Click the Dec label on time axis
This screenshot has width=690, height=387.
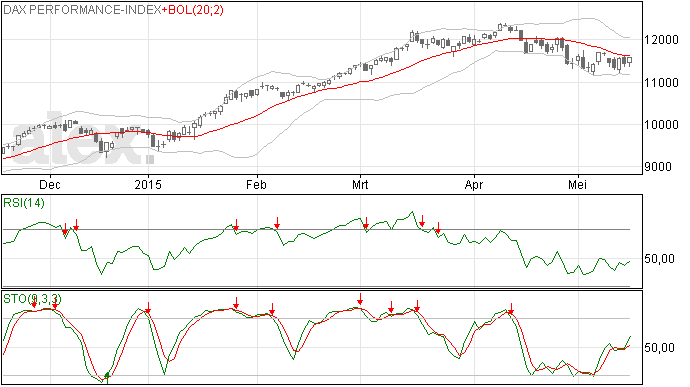pyautogui.click(x=50, y=184)
